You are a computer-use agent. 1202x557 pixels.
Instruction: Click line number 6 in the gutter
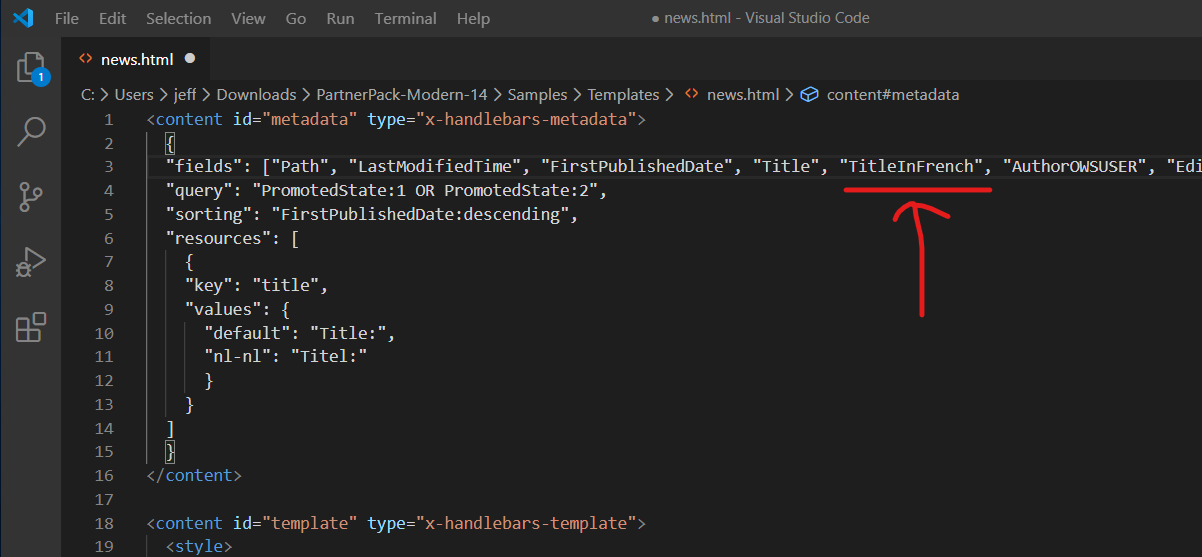(108, 238)
